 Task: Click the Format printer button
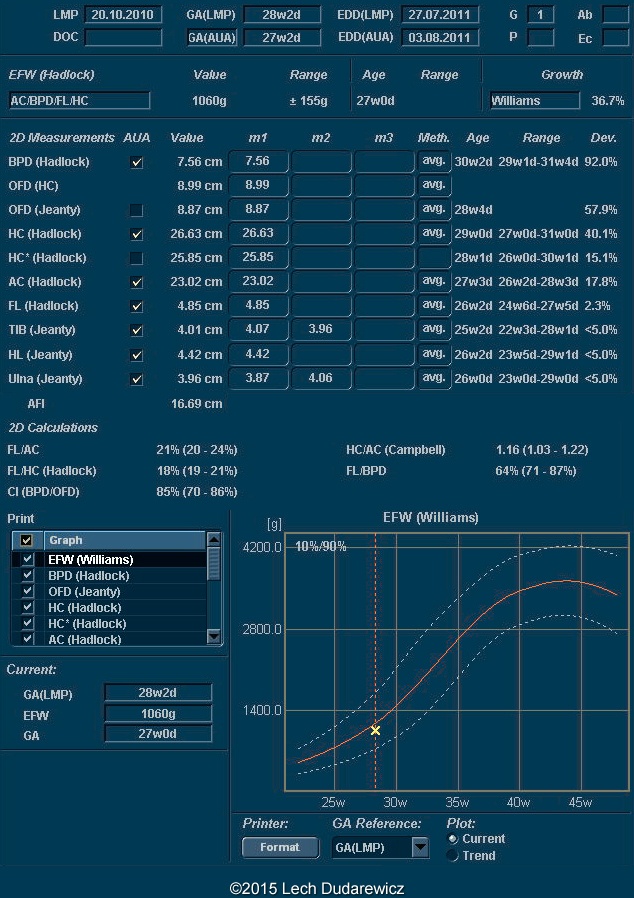[280, 847]
